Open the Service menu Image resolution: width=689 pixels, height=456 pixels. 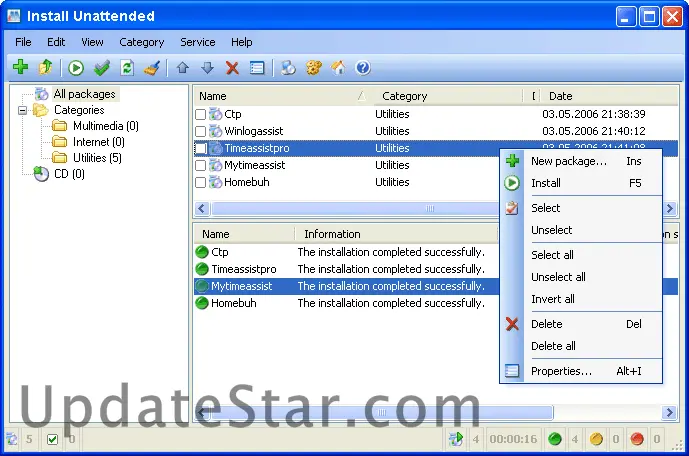click(x=198, y=42)
